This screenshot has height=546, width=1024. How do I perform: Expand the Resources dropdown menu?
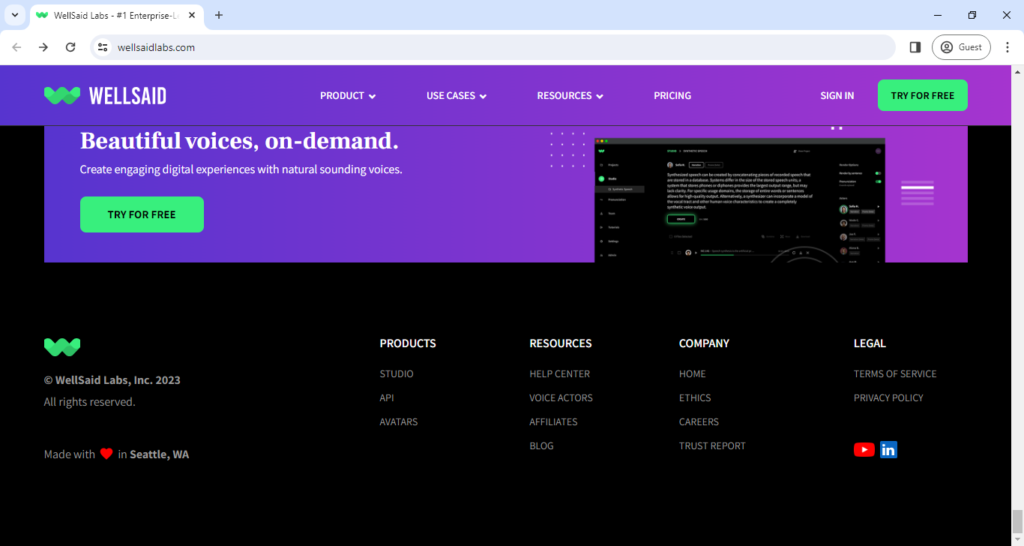(570, 96)
